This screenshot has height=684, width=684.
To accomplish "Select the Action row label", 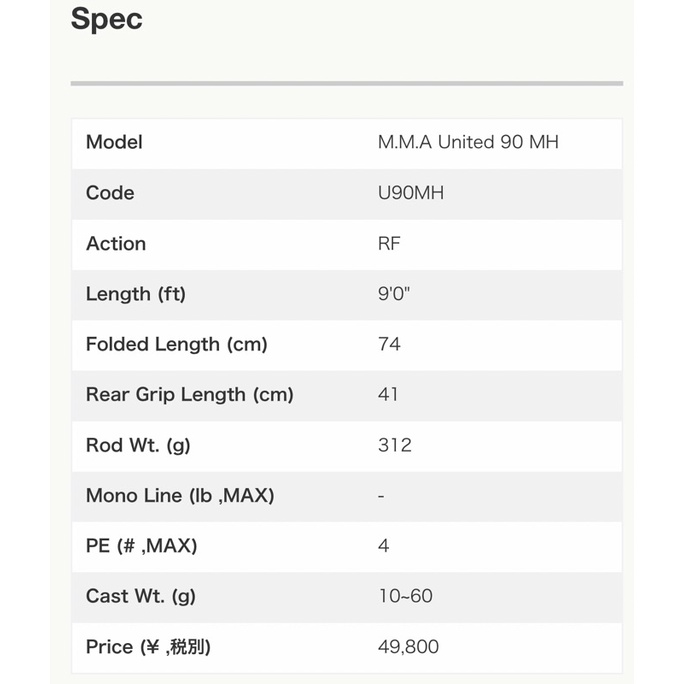I will click(116, 243).
